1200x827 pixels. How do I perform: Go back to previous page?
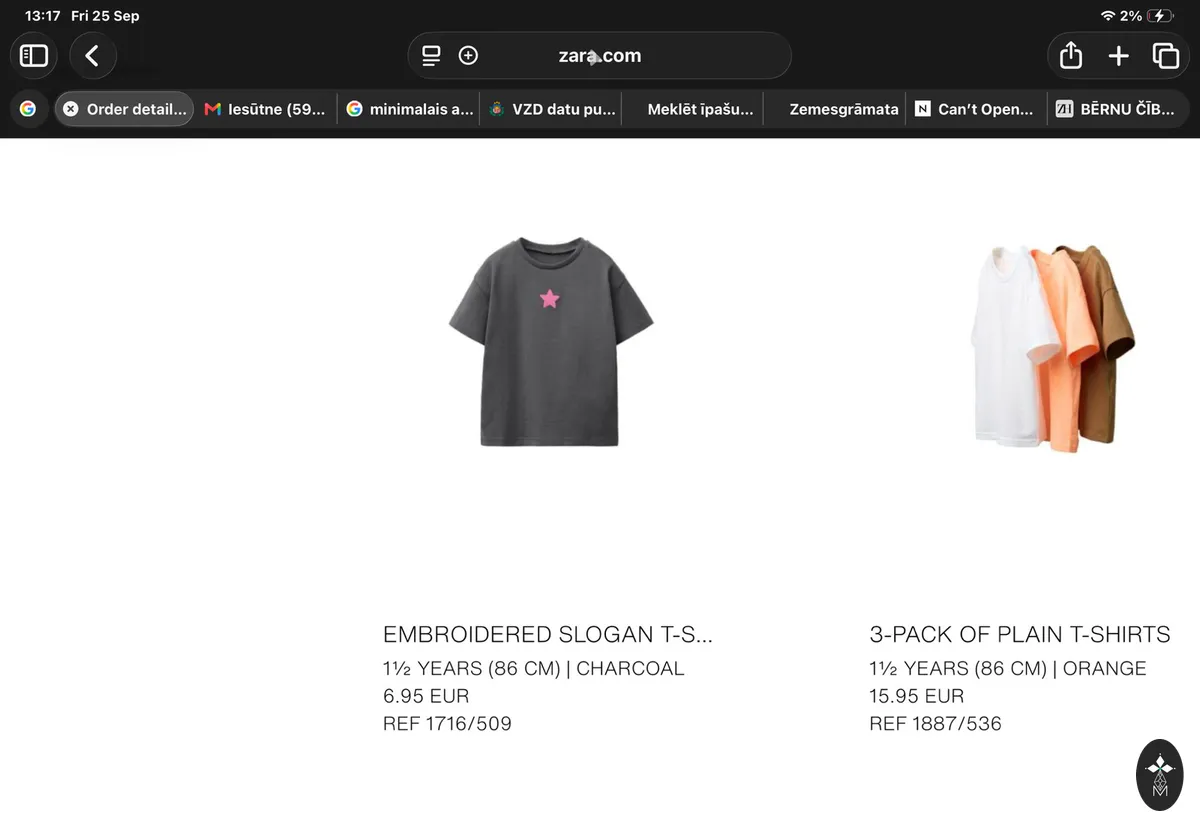click(x=92, y=56)
